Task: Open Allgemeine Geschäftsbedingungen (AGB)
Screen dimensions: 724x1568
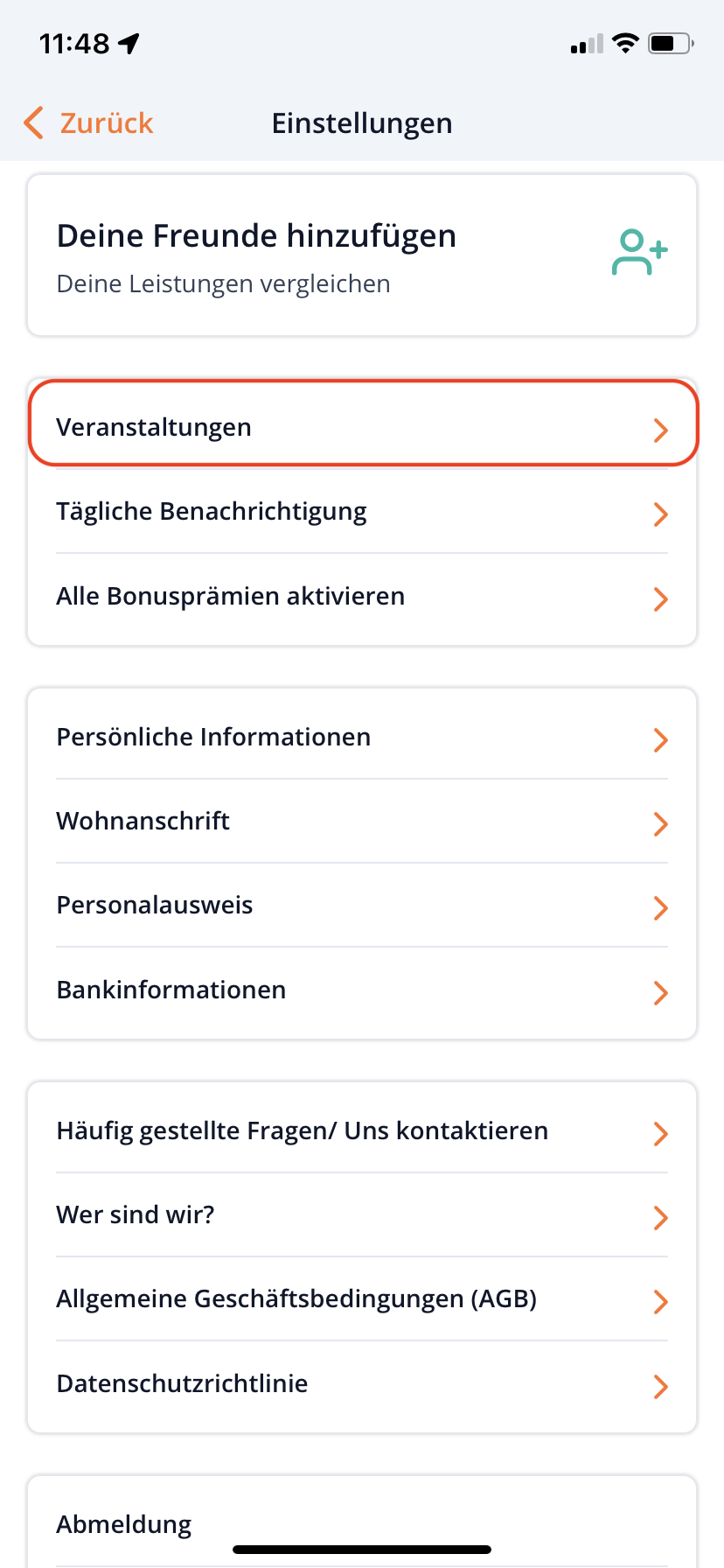Action: pos(296,1299)
